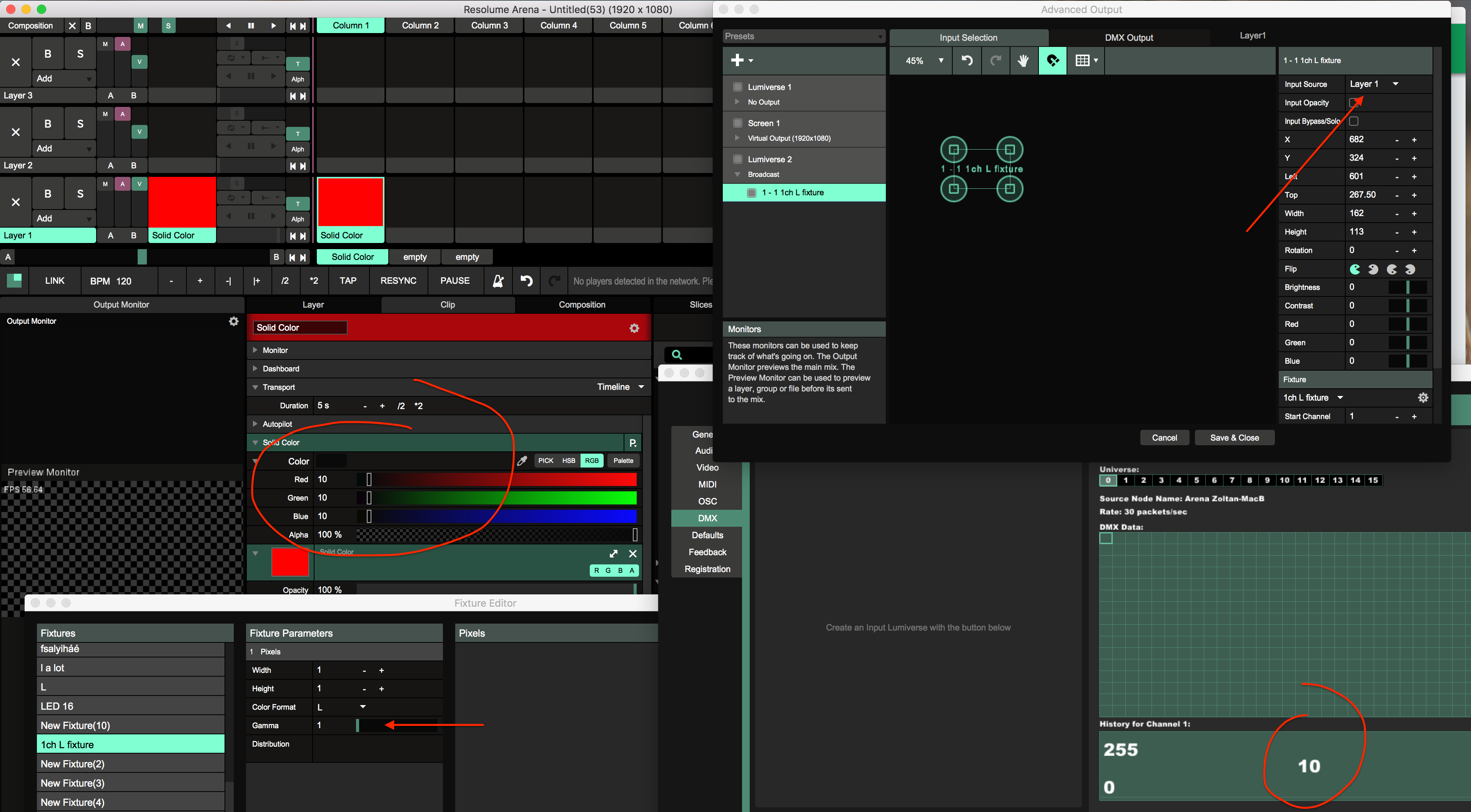Click the undo arrow in Advanced Output
The height and width of the screenshot is (812, 1471).
coord(967,60)
